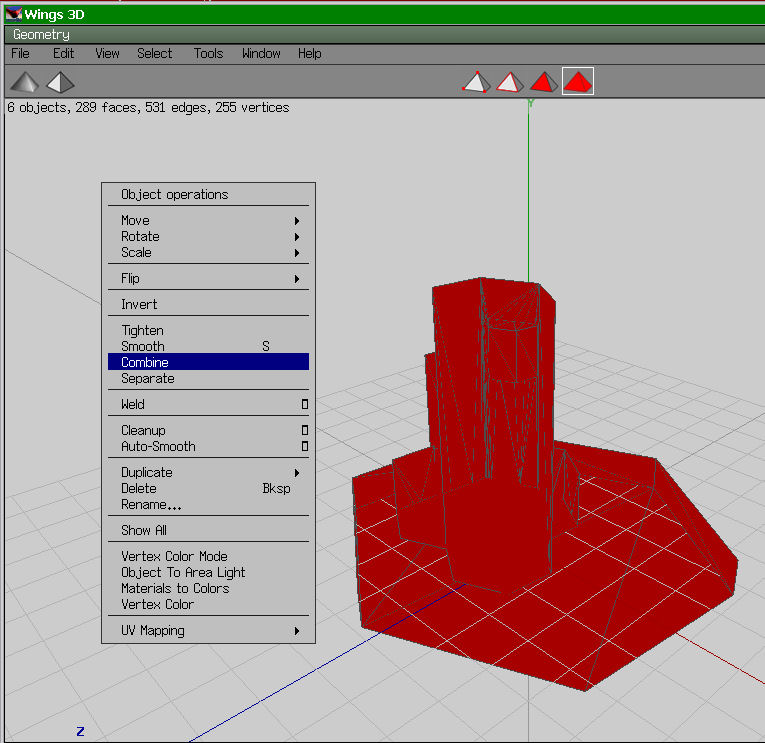Open Weld options box
The image size is (765, 743).
(x=304, y=405)
